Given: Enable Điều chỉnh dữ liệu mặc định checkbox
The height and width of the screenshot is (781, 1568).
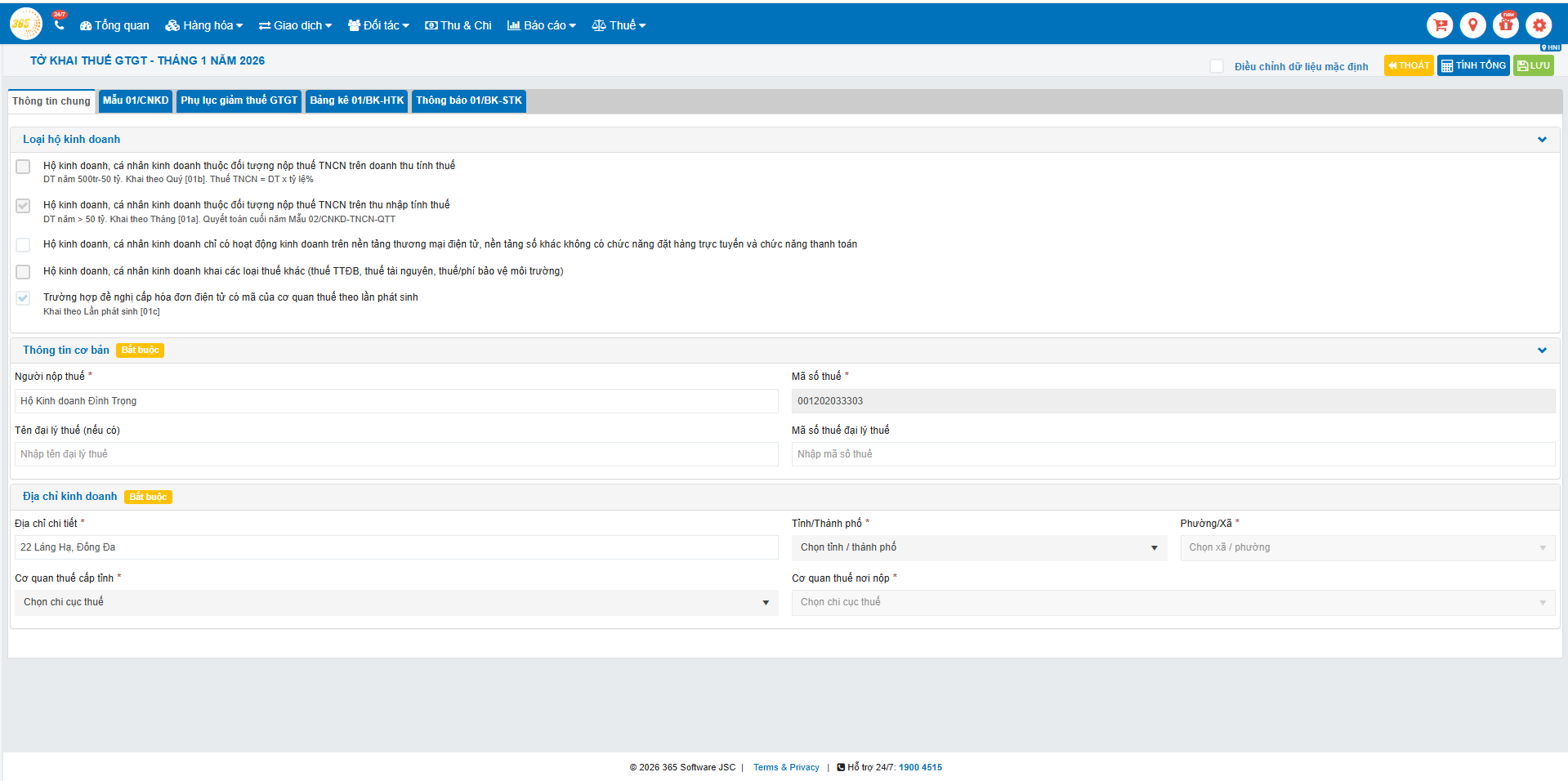Looking at the screenshot, I should (x=1217, y=66).
